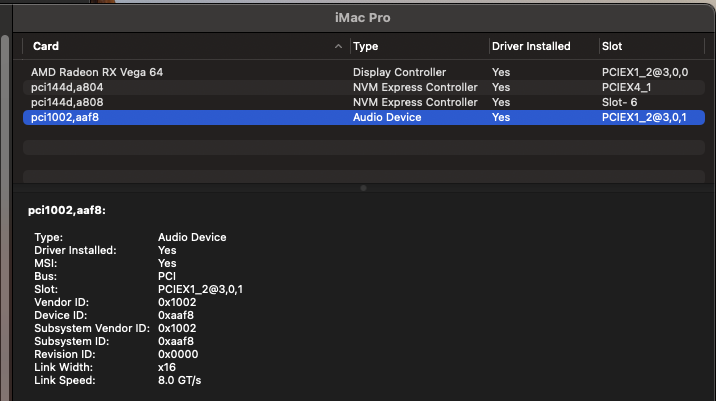Image resolution: width=716 pixels, height=401 pixels.
Task: Click the pci1002,aaf8: heading in the details pane
Action: point(67,210)
